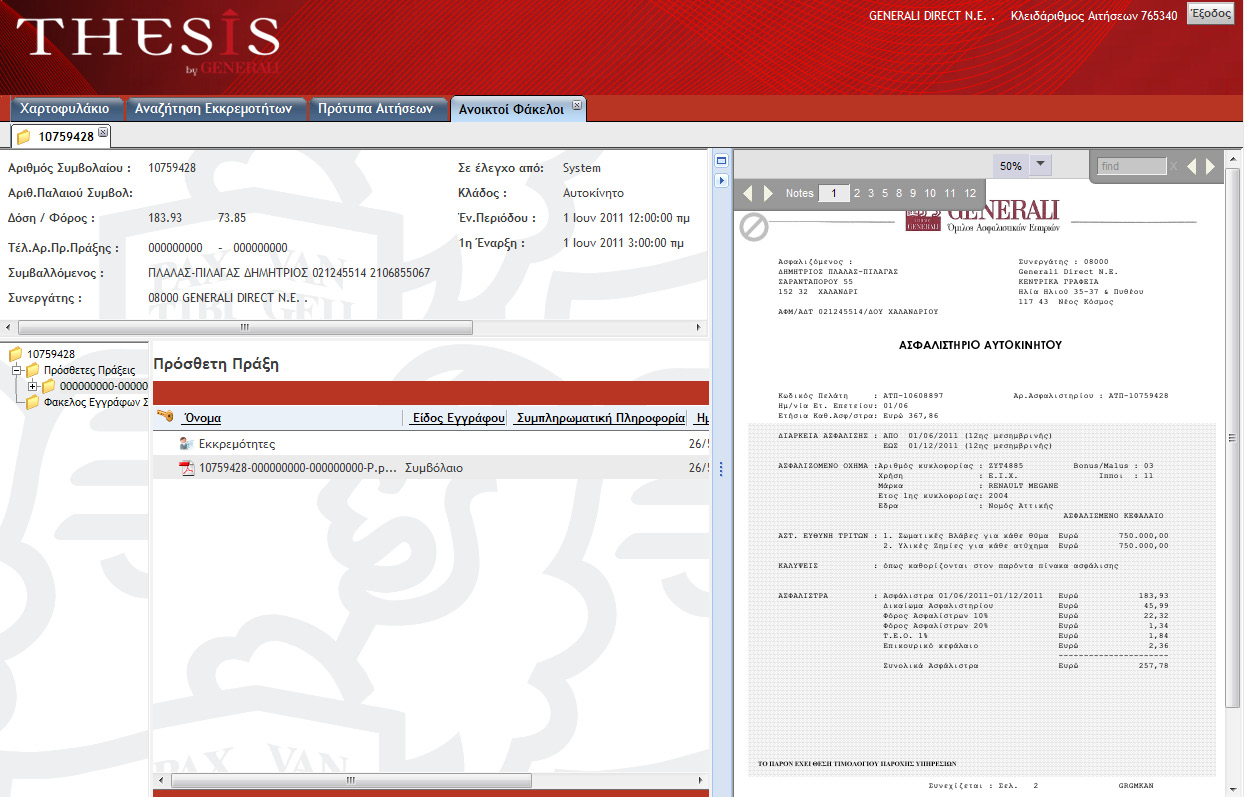Click the Αριθμός Συμβολαίου value 10759428
The width and height of the screenshot is (1245, 797).
click(x=172, y=168)
